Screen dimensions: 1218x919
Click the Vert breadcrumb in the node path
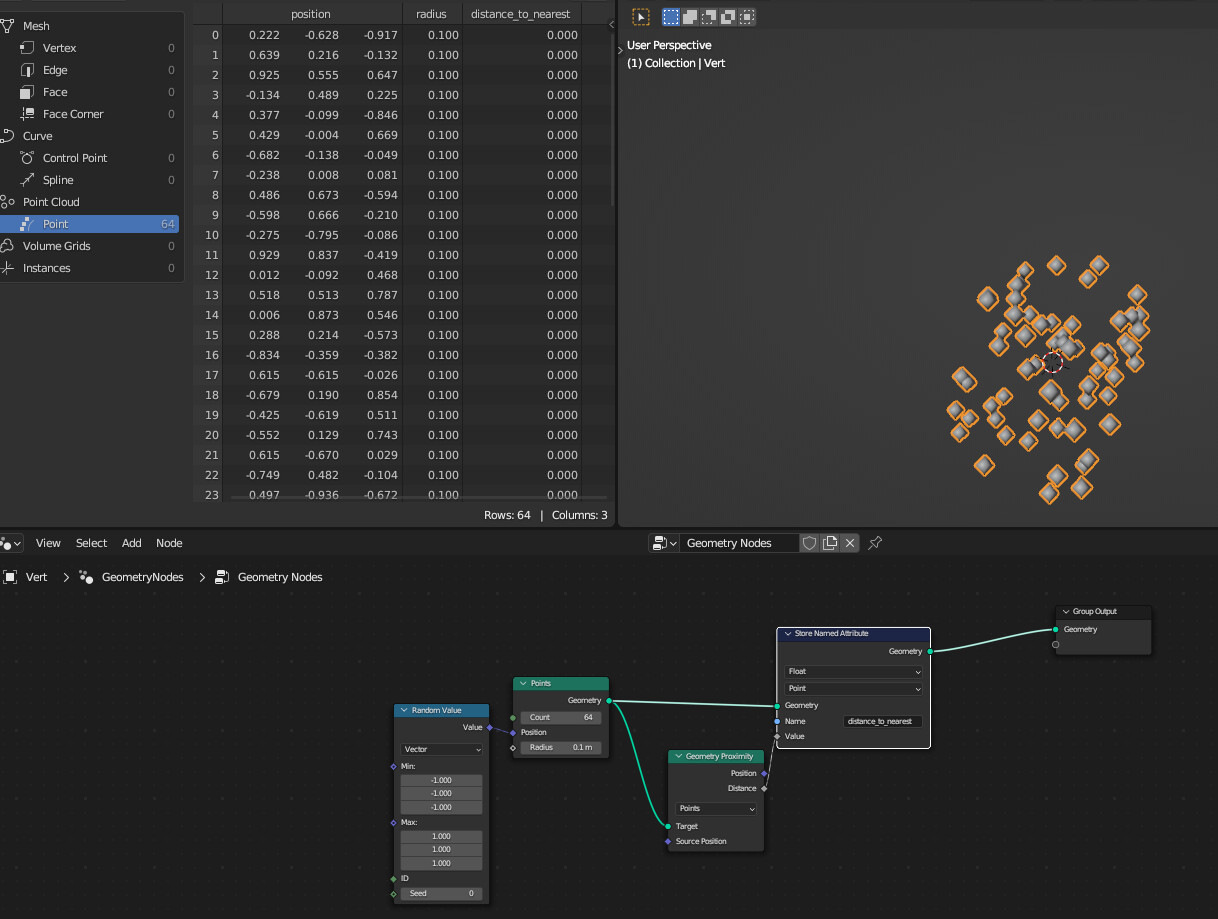pyautogui.click(x=35, y=577)
